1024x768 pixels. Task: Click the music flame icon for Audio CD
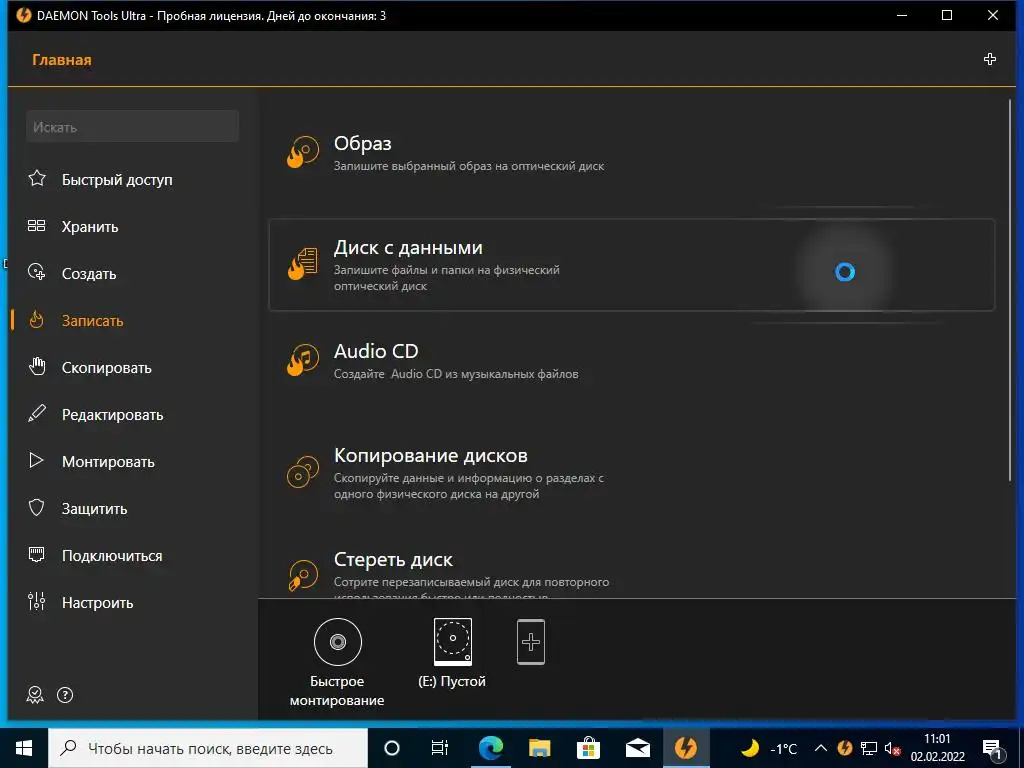pyautogui.click(x=303, y=360)
